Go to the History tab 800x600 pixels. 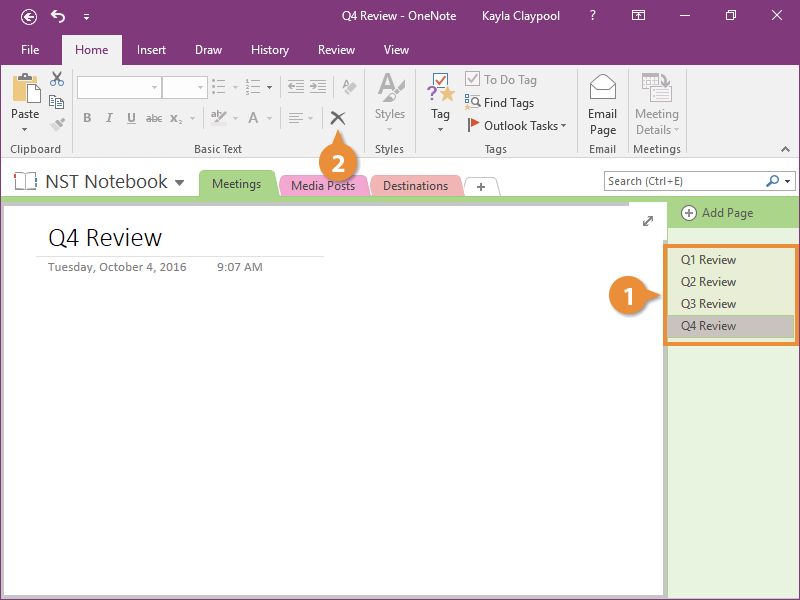click(270, 49)
